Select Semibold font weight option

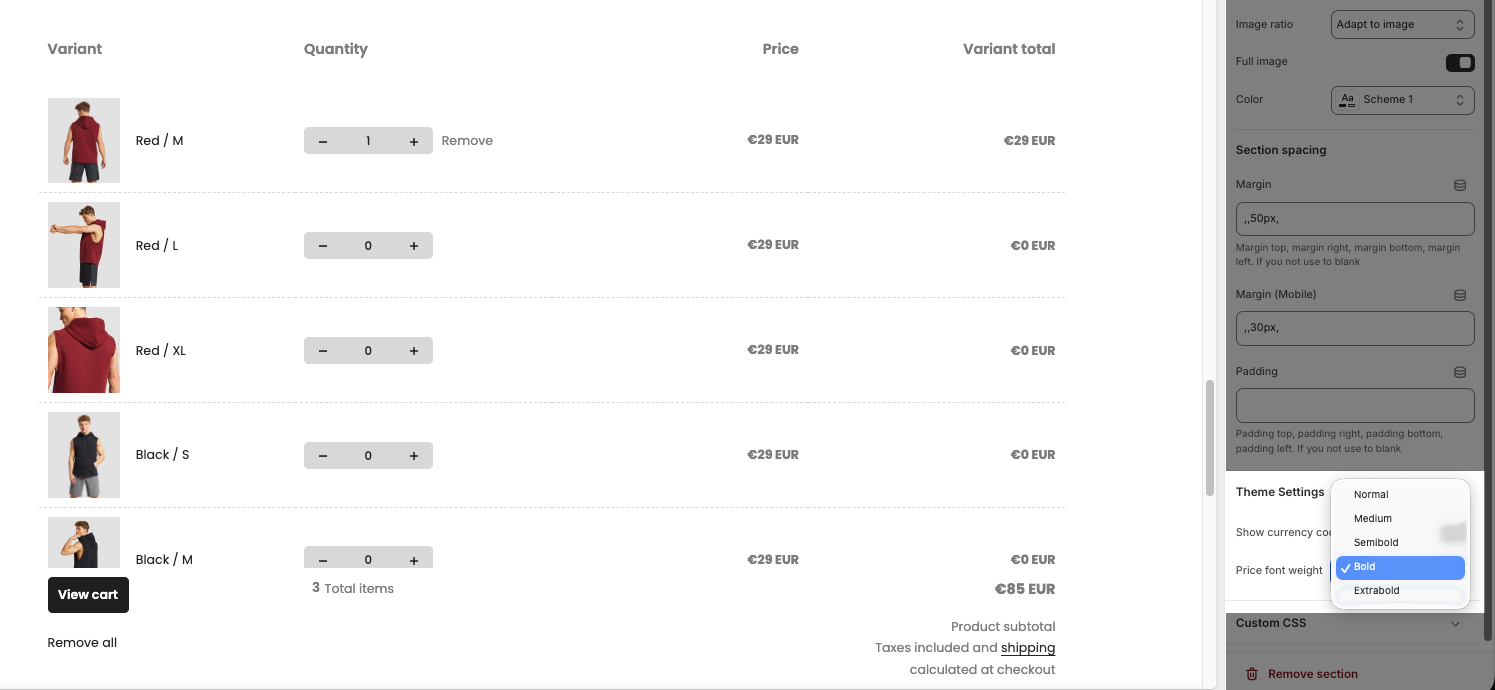1376,543
